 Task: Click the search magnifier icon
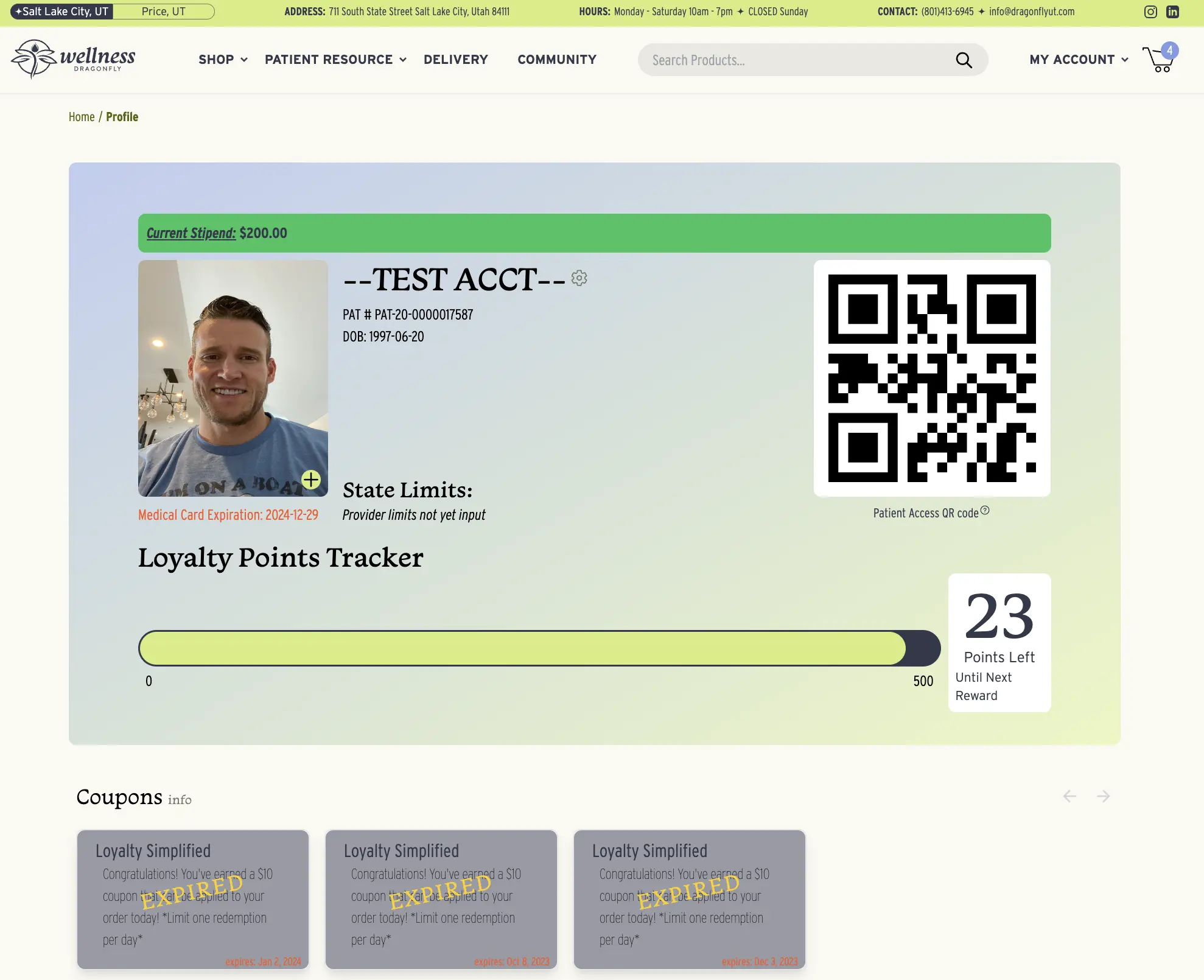[964, 60]
